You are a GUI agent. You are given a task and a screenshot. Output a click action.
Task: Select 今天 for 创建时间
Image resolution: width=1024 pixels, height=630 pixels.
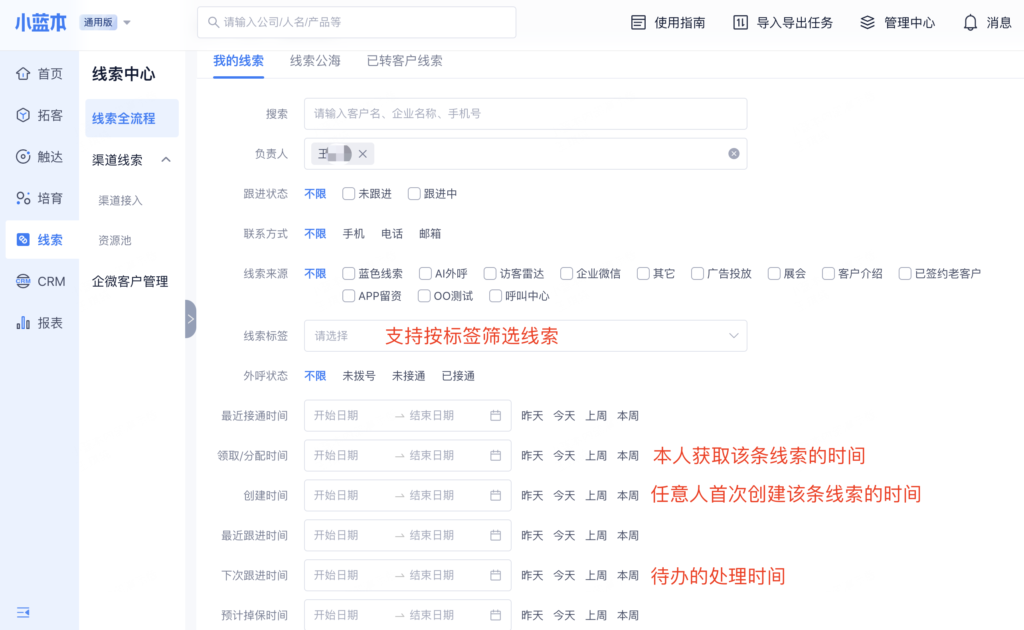click(x=564, y=496)
